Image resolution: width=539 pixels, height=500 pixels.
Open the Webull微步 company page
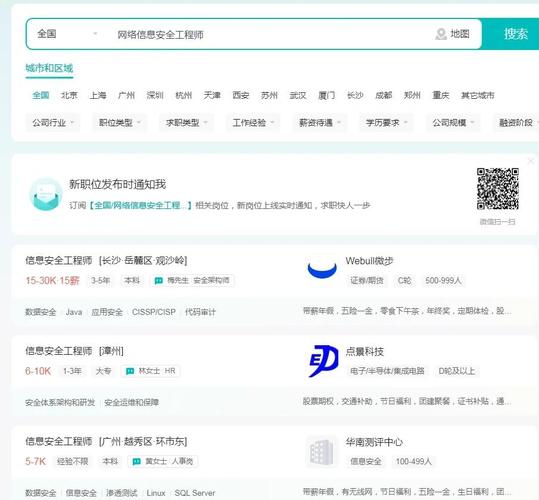tap(369, 261)
